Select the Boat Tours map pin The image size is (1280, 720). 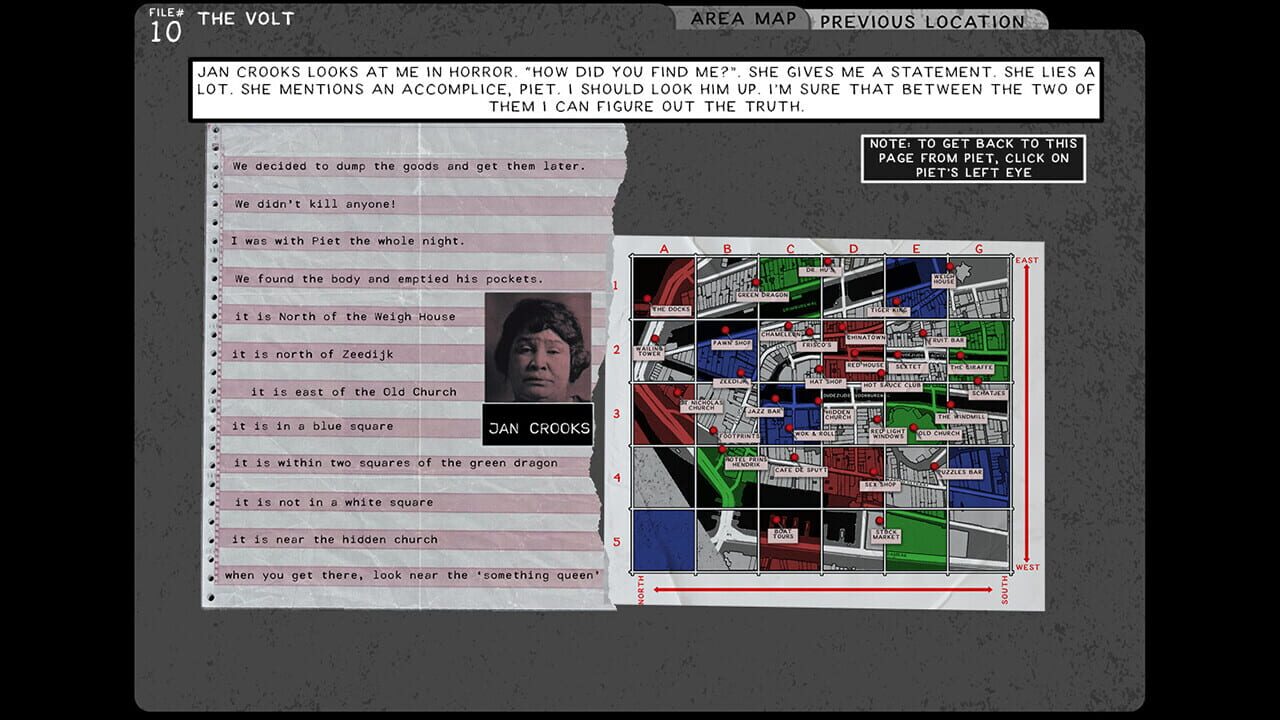776,519
